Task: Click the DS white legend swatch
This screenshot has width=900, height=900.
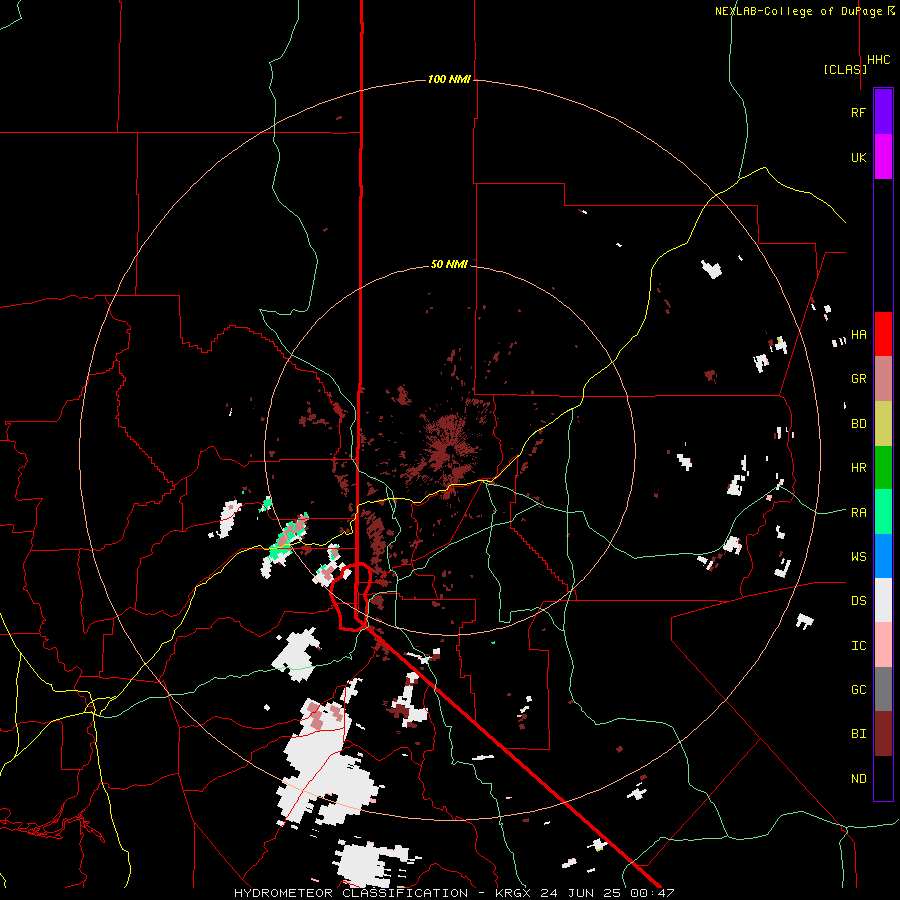Action: click(x=883, y=600)
